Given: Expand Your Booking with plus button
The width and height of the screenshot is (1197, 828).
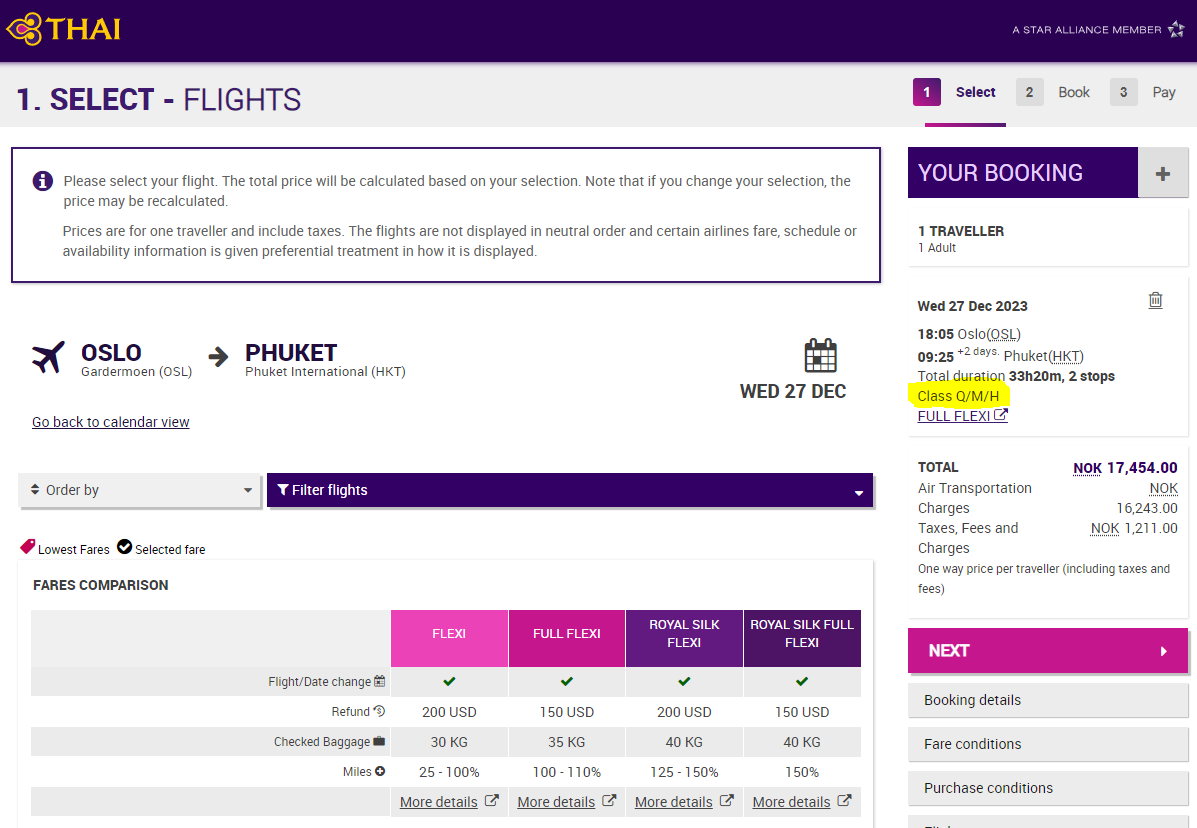Looking at the screenshot, I should [1163, 173].
